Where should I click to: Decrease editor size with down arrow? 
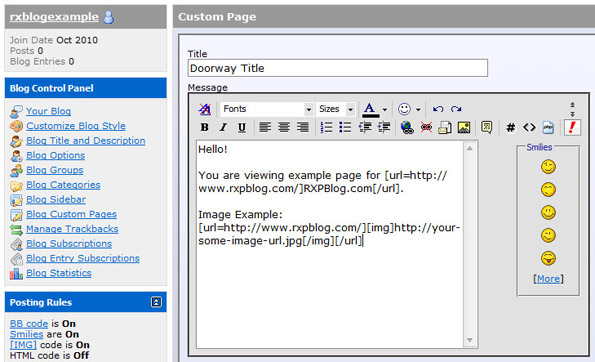[572, 113]
